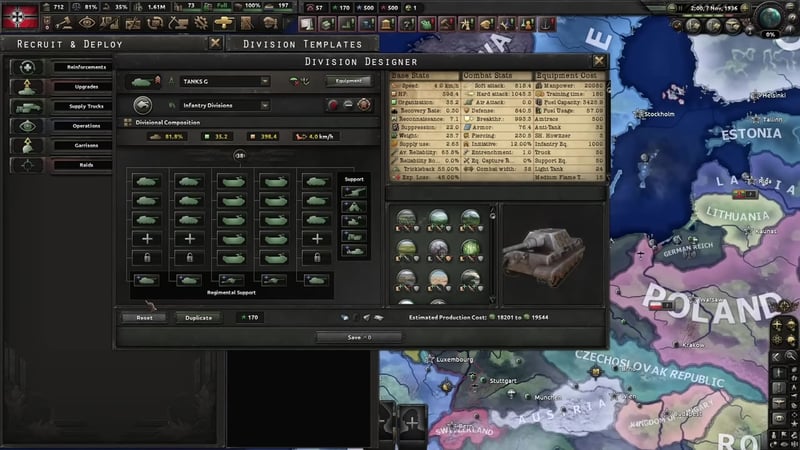Select the top-left tank battalion slot
The image size is (800, 450).
click(x=147, y=181)
